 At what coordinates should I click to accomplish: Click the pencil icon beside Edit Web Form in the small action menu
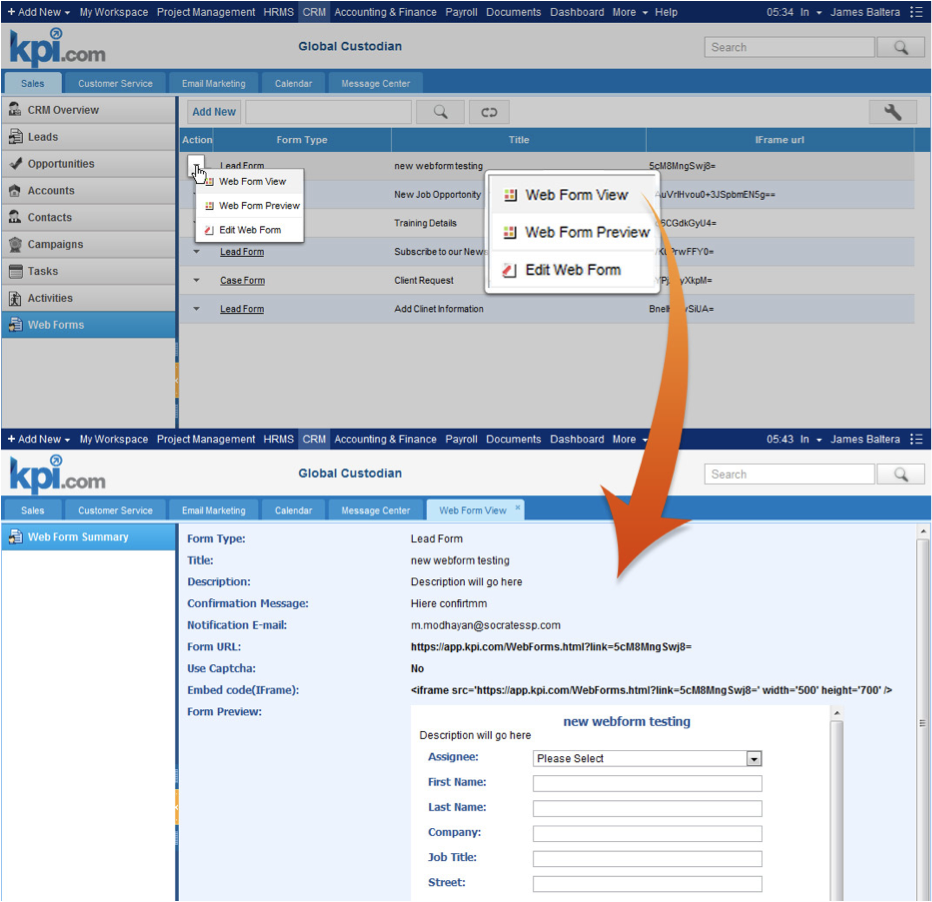pyautogui.click(x=209, y=230)
